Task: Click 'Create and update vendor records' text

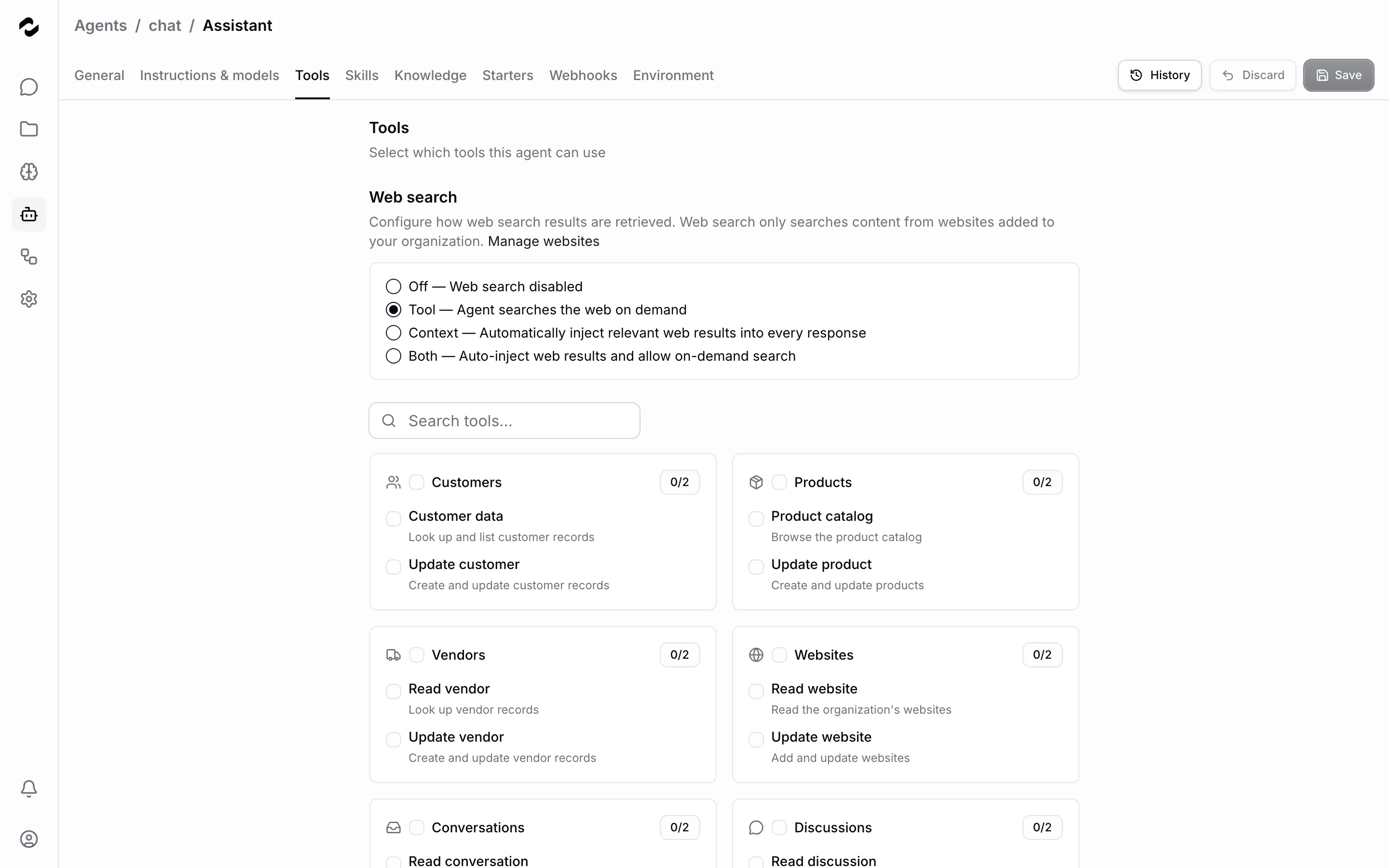Action: 502,759
